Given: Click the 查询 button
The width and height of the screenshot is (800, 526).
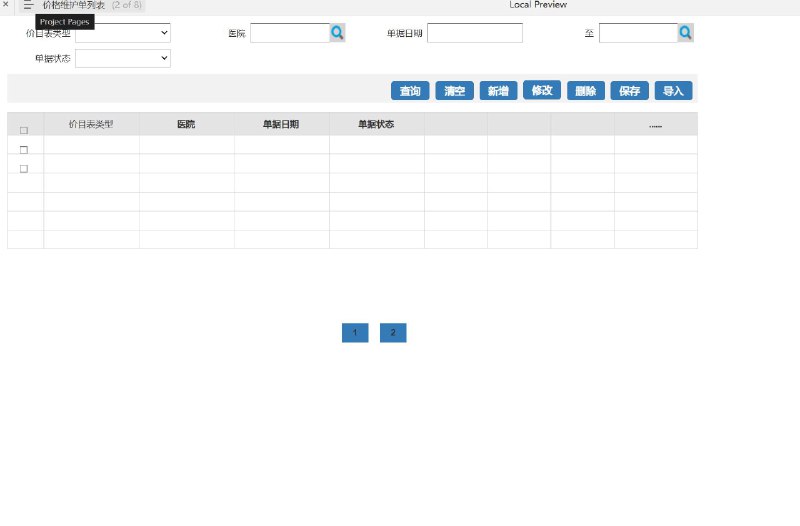Looking at the screenshot, I should (410, 91).
